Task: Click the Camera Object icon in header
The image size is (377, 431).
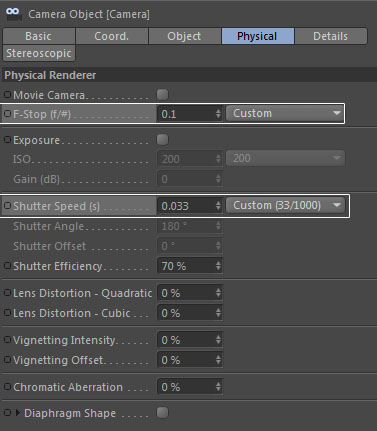Action: [13, 14]
